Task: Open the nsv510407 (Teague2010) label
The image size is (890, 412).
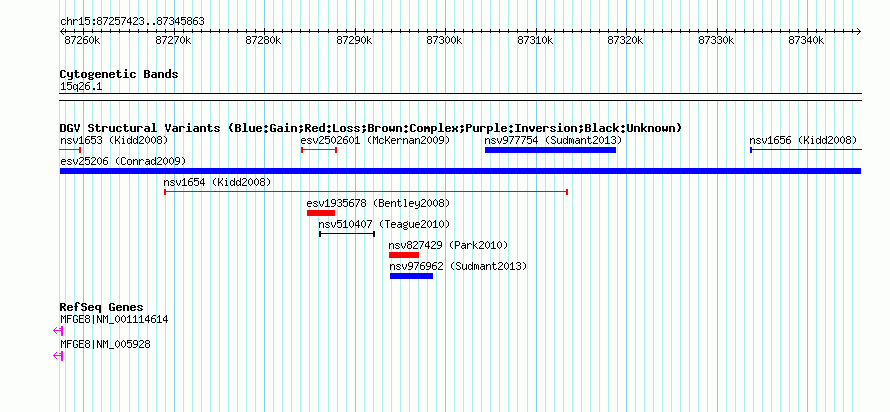Action: tap(384, 224)
